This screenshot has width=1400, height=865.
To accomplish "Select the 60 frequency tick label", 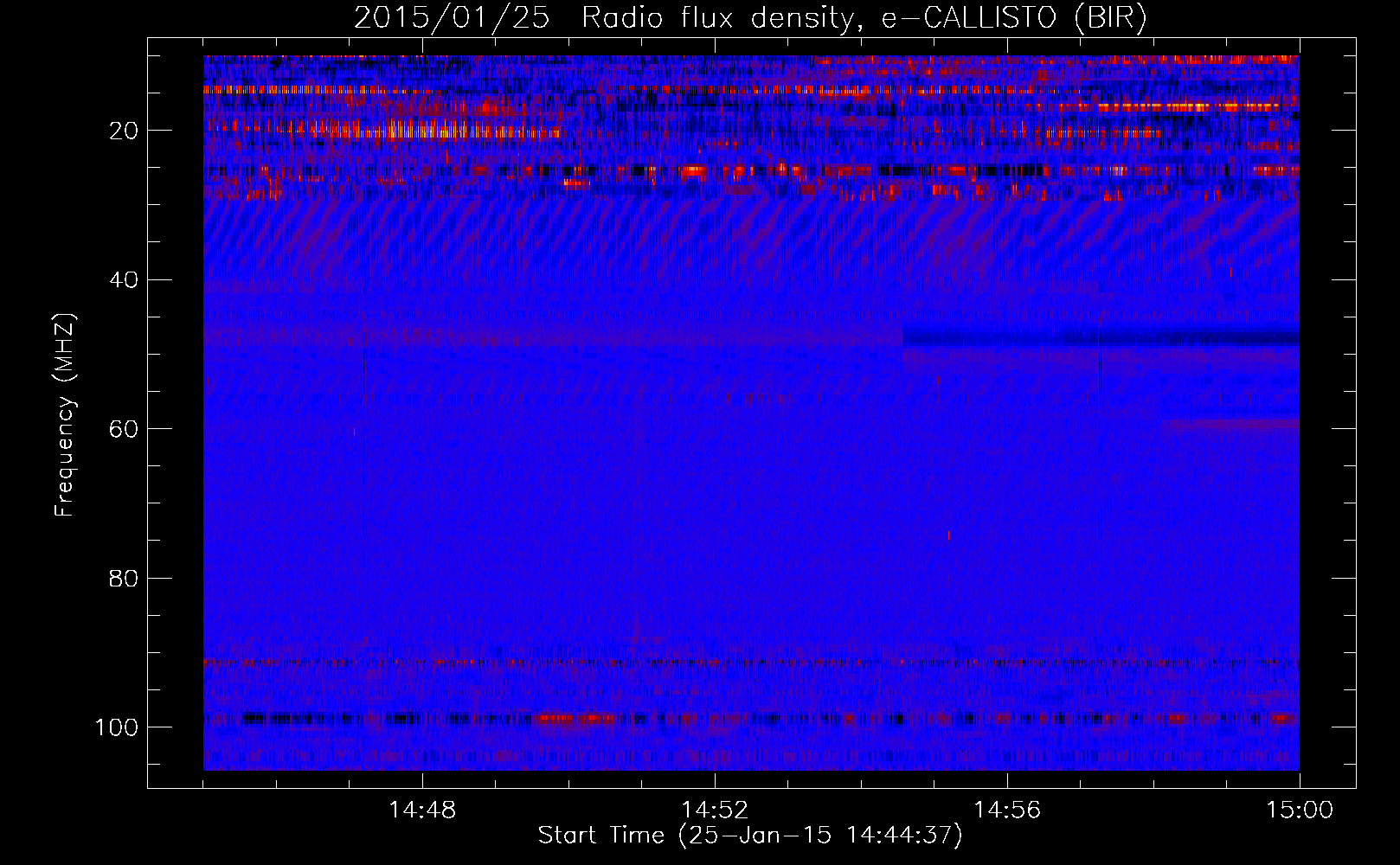I will click(123, 429).
